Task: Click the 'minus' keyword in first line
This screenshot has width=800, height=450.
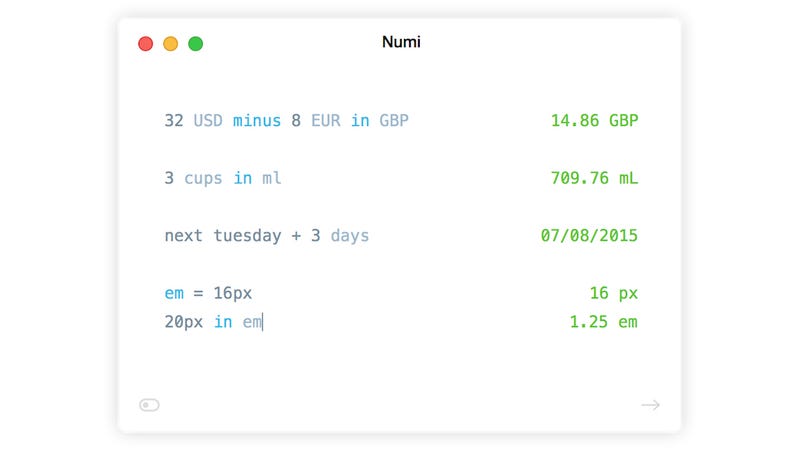Action: [257, 120]
